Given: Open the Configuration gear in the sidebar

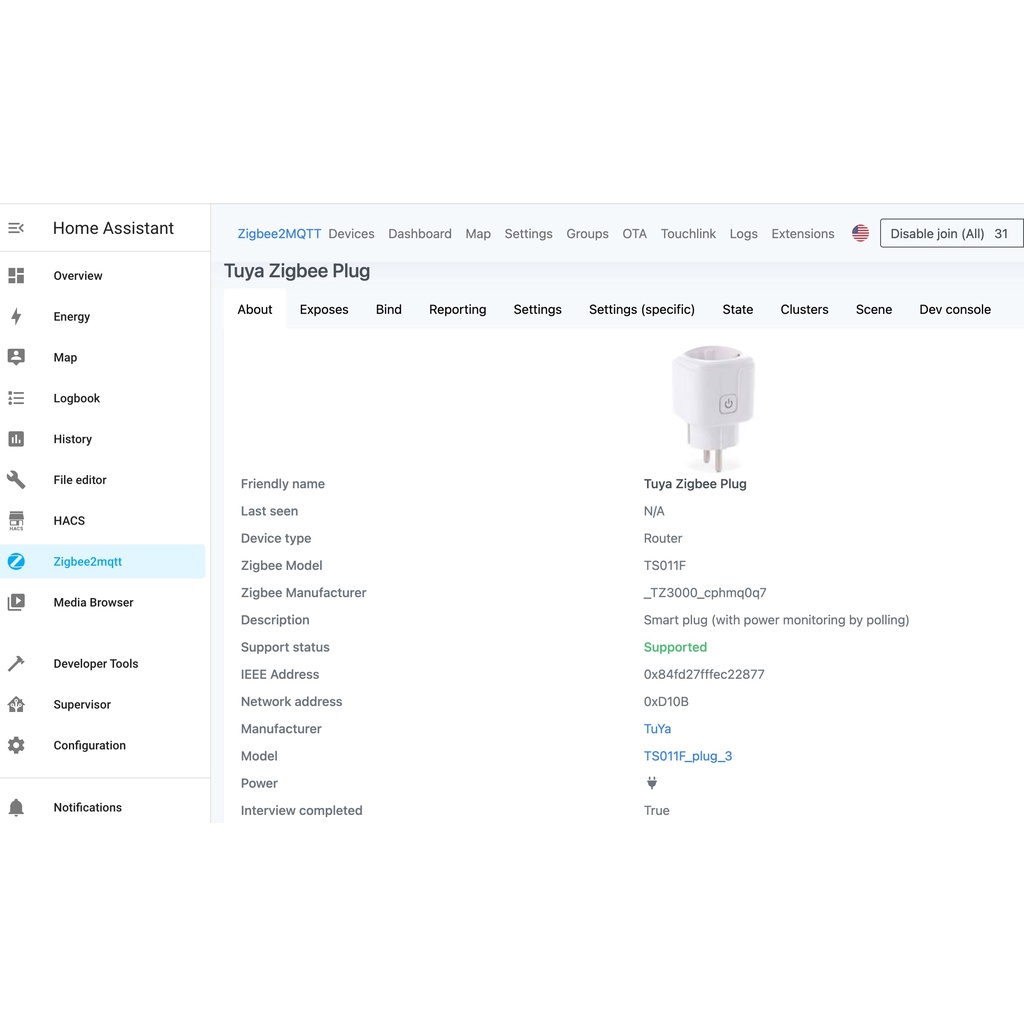Looking at the screenshot, I should (x=16, y=746).
